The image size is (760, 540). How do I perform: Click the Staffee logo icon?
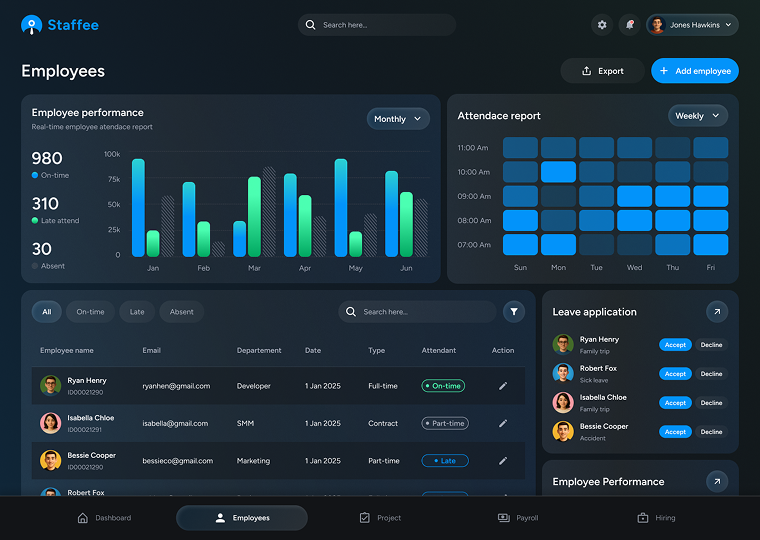pos(32,25)
